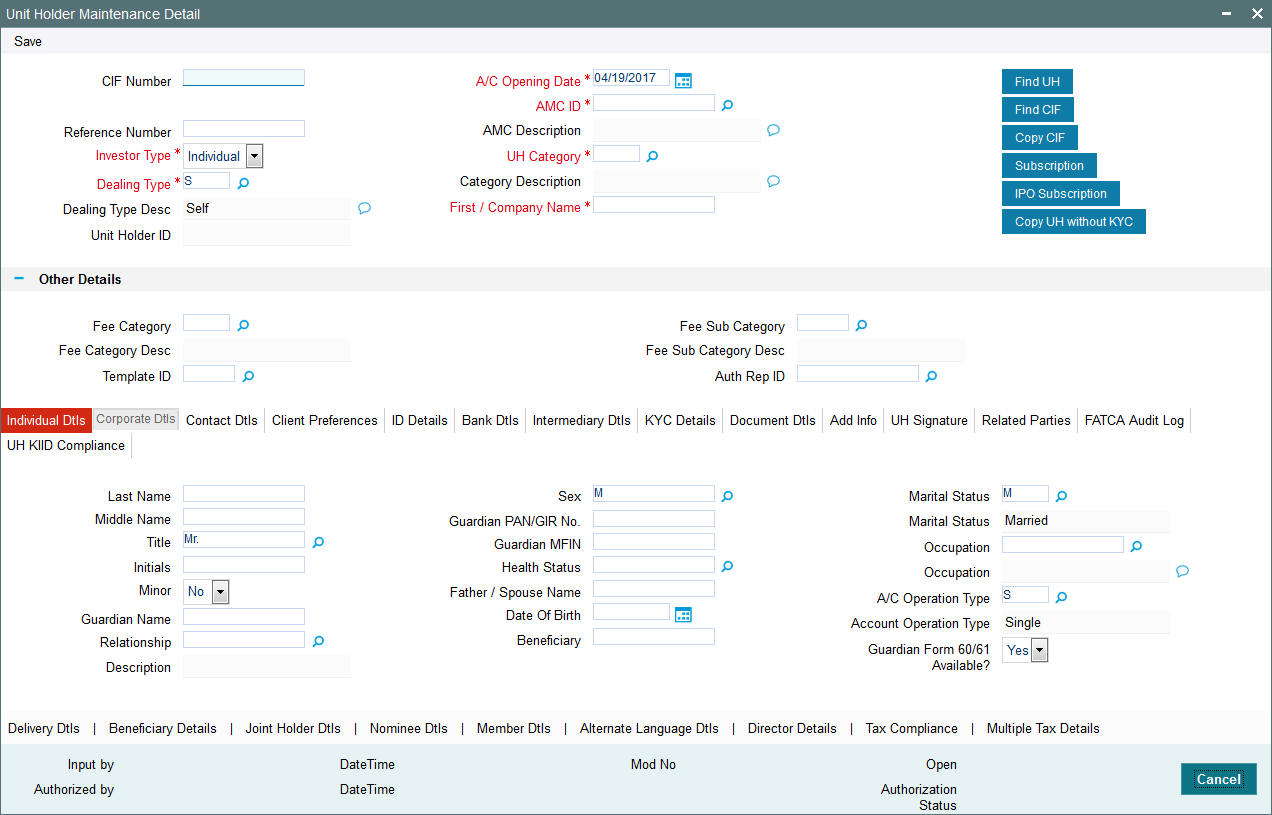
Task: Open the ID Details tab
Action: tap(420, 420)
